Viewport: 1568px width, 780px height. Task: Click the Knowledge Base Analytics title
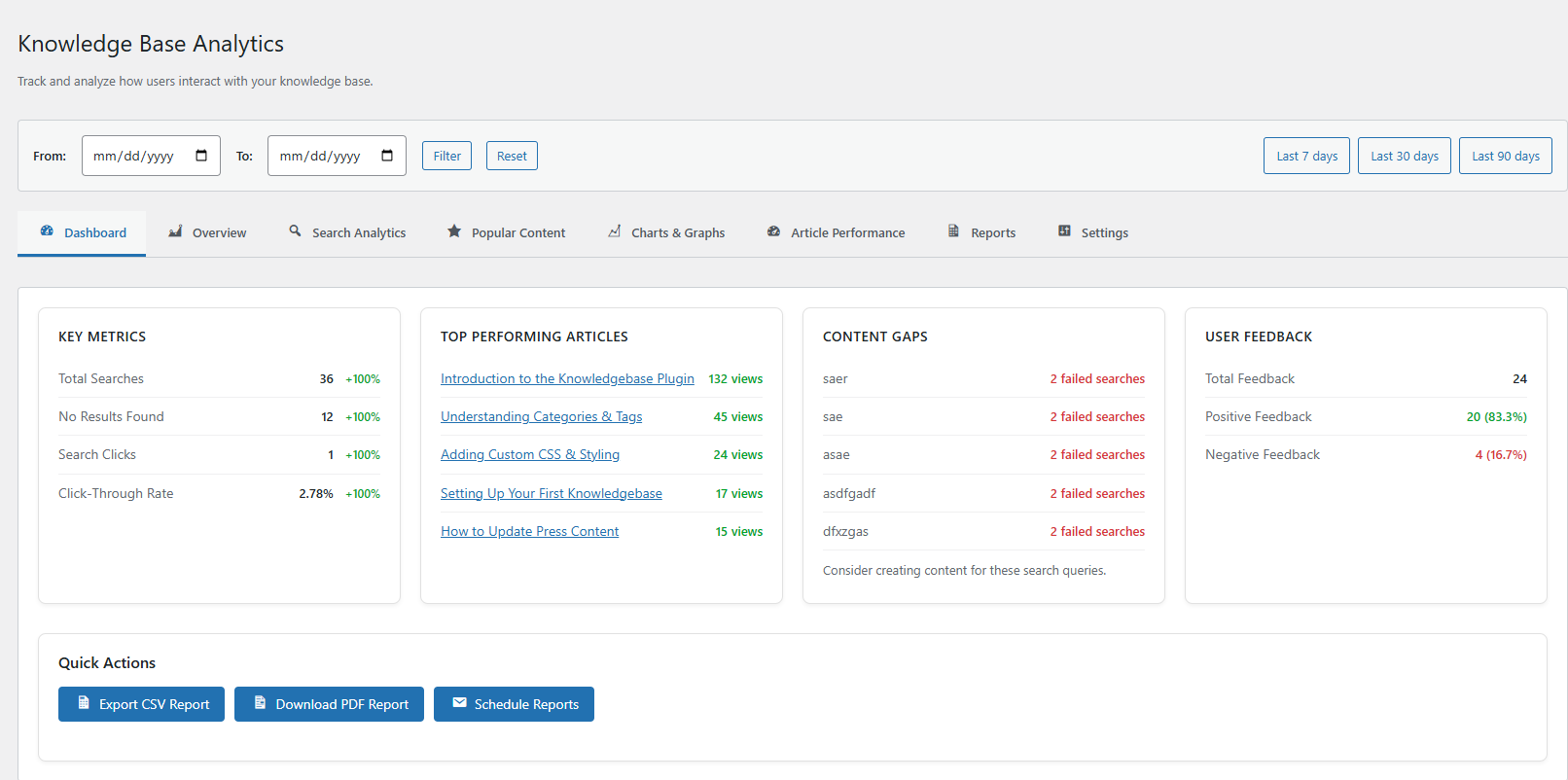tap(151, 44)
